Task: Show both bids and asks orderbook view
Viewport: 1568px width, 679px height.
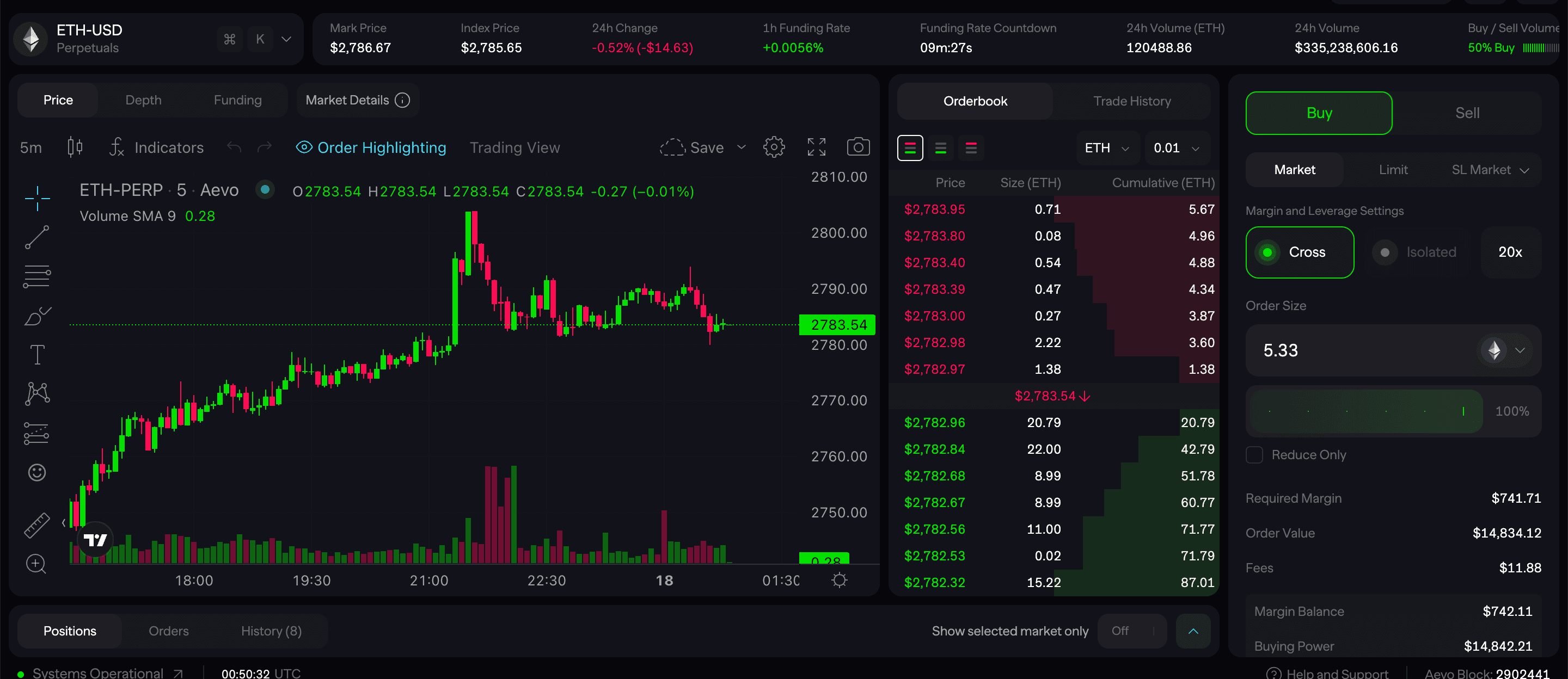Action: [x=910, y=148]
